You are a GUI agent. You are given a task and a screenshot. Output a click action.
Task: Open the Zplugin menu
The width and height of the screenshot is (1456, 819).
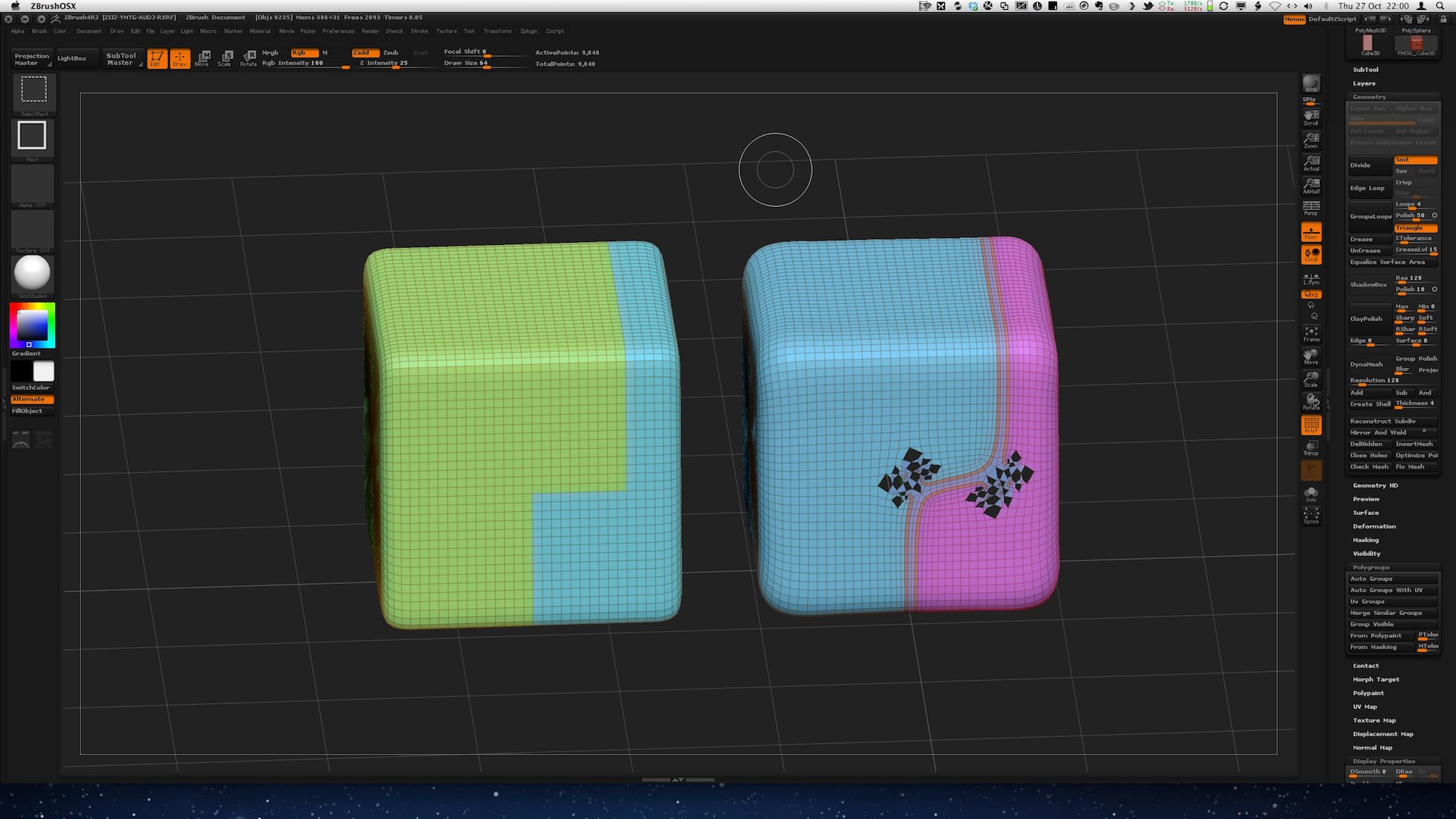pyautogui.click(x=529, y=31)
